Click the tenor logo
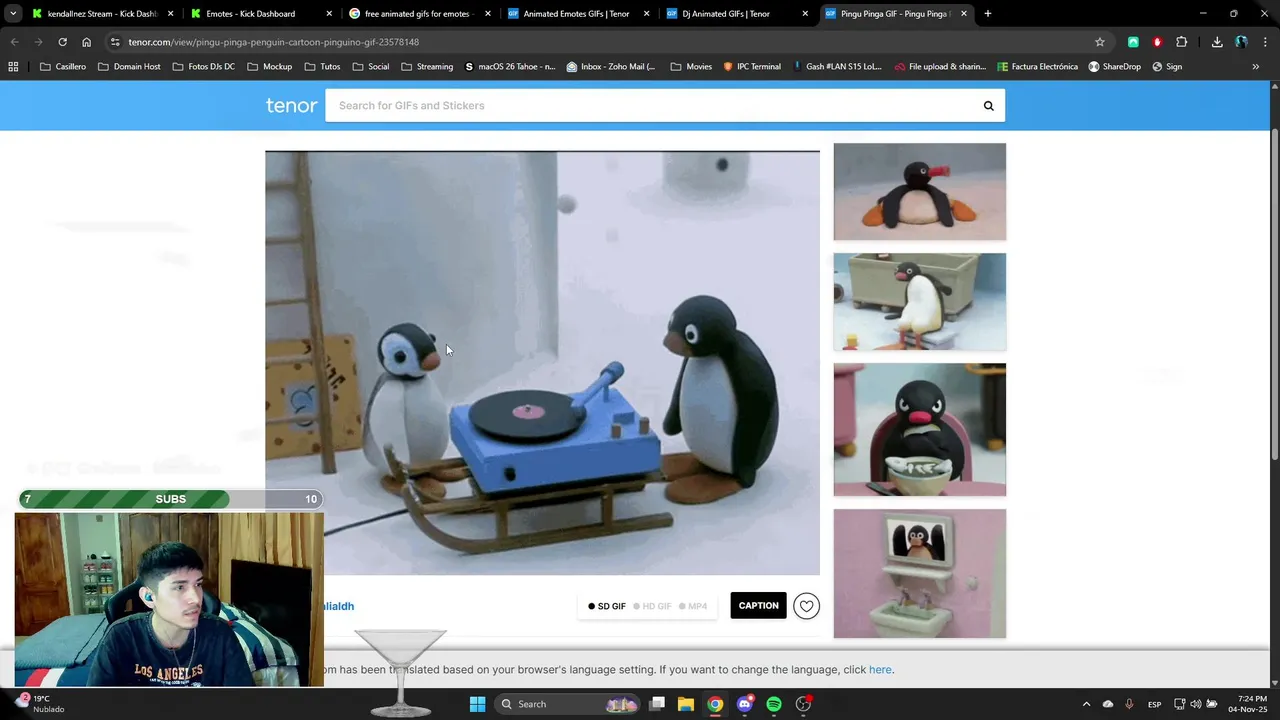This screenshot has width=1280, height=720. (291, 105)
